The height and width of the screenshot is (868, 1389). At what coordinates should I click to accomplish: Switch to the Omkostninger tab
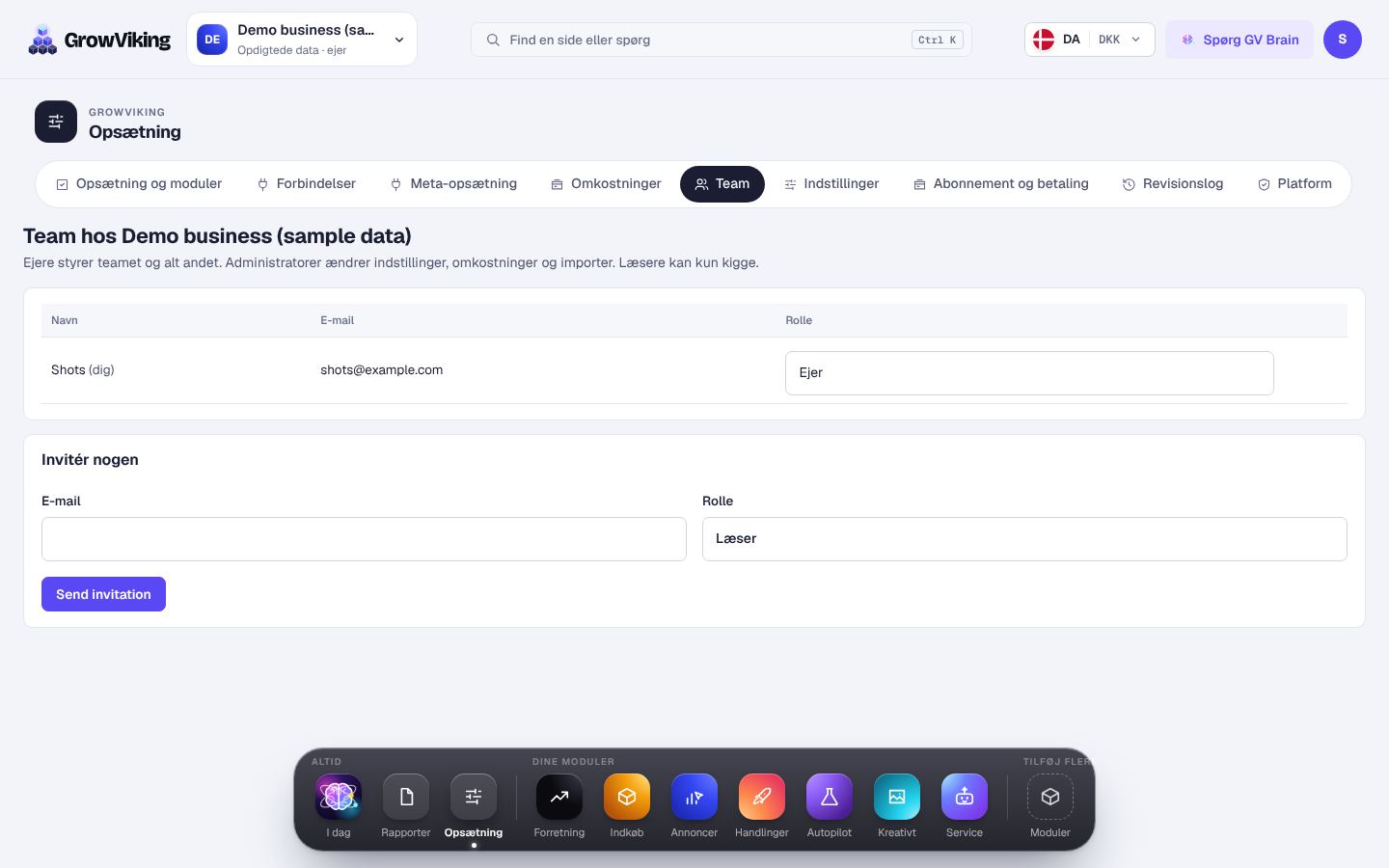pyautogui.click(x=606, y=184)
